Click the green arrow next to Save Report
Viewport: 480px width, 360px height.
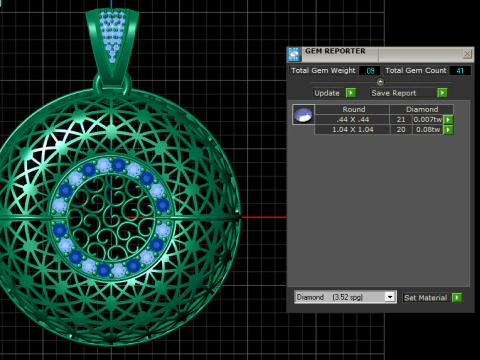442,93
